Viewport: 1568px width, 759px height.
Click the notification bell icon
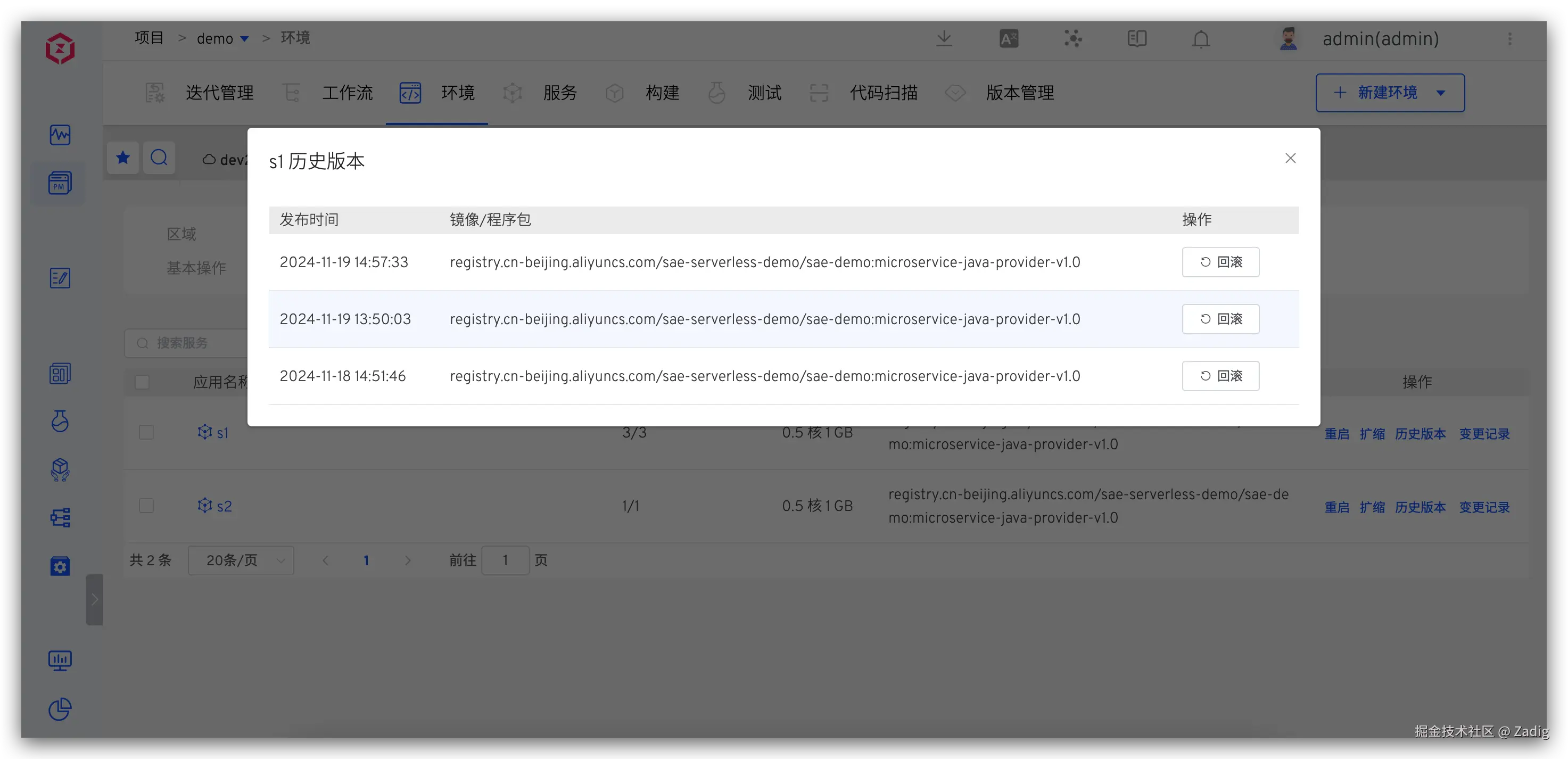click(x=1200, y=39)
